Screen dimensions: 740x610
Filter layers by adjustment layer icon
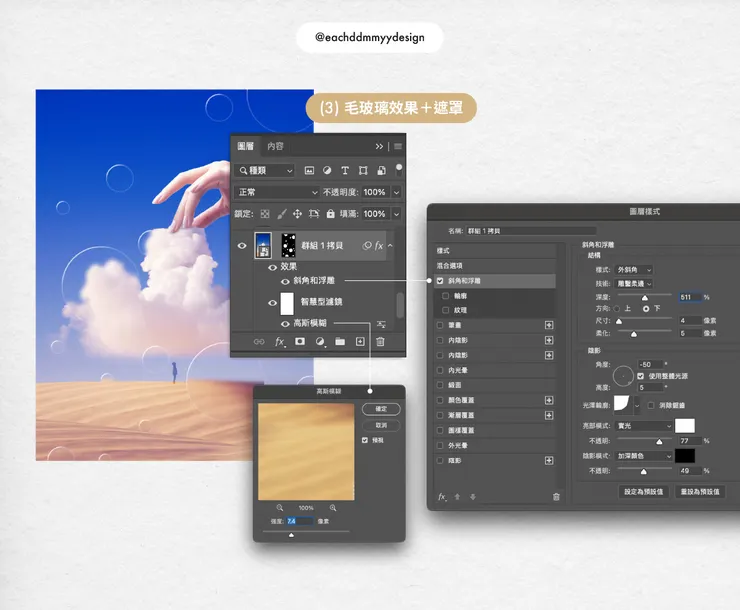coord(327,170)
